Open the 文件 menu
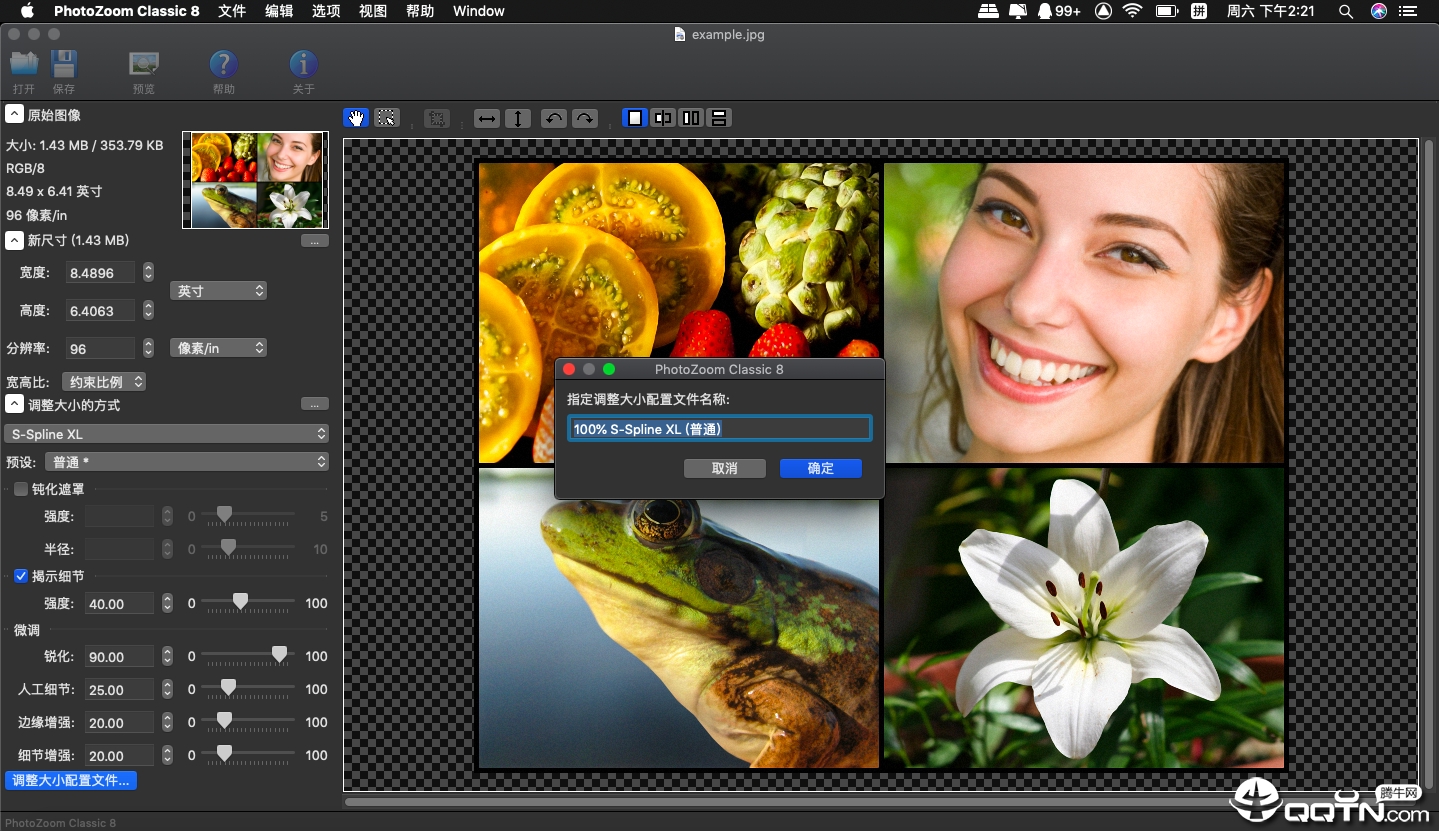 click(x=232, y=11)
